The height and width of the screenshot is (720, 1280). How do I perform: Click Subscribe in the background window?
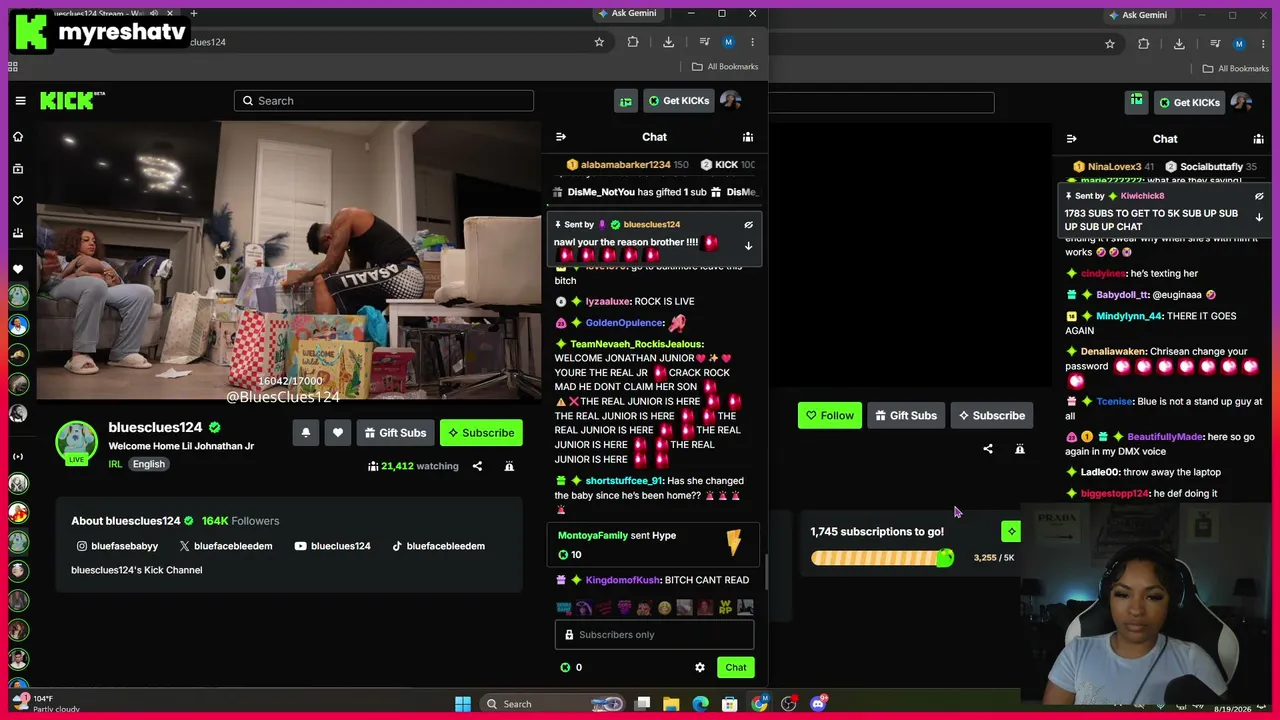[x=992, y=416]
